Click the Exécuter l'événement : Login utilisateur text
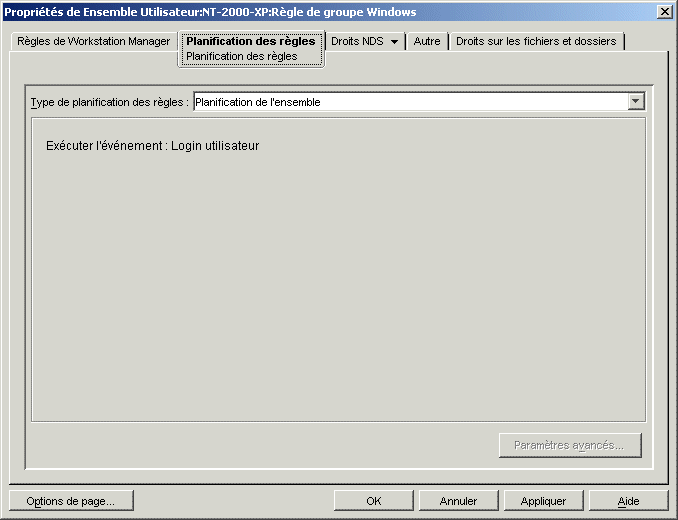 pos(153,146)
